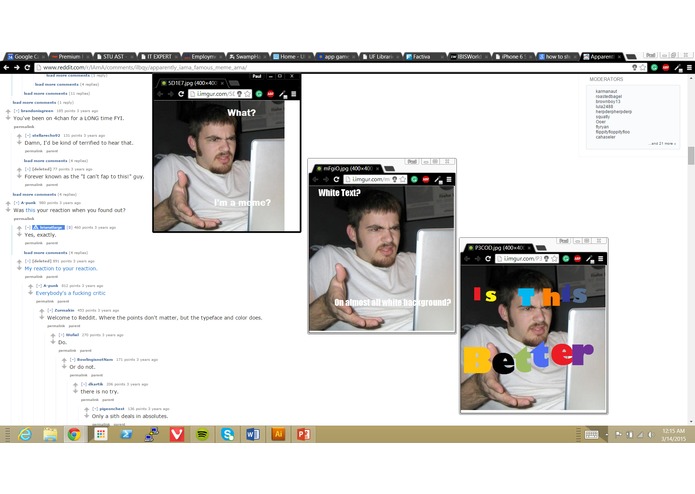Screen dimensions: 695x494
Task: Open the Adblock Plus icon in the mFgiO.jpg window
Action: pos(426,179)
